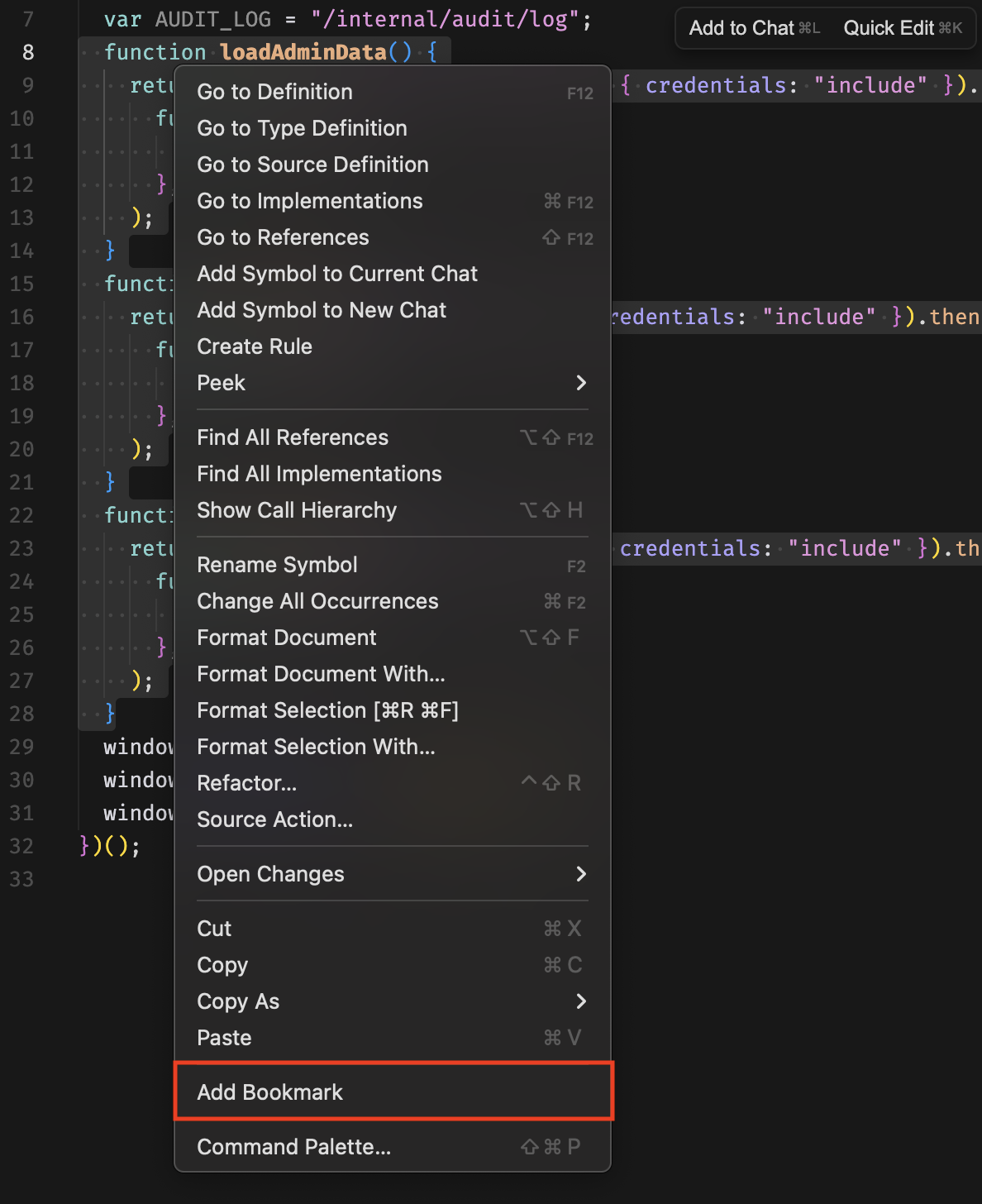982x1204 pixels.
Task: Select Find All Implementations
Action: pos(393,474)
